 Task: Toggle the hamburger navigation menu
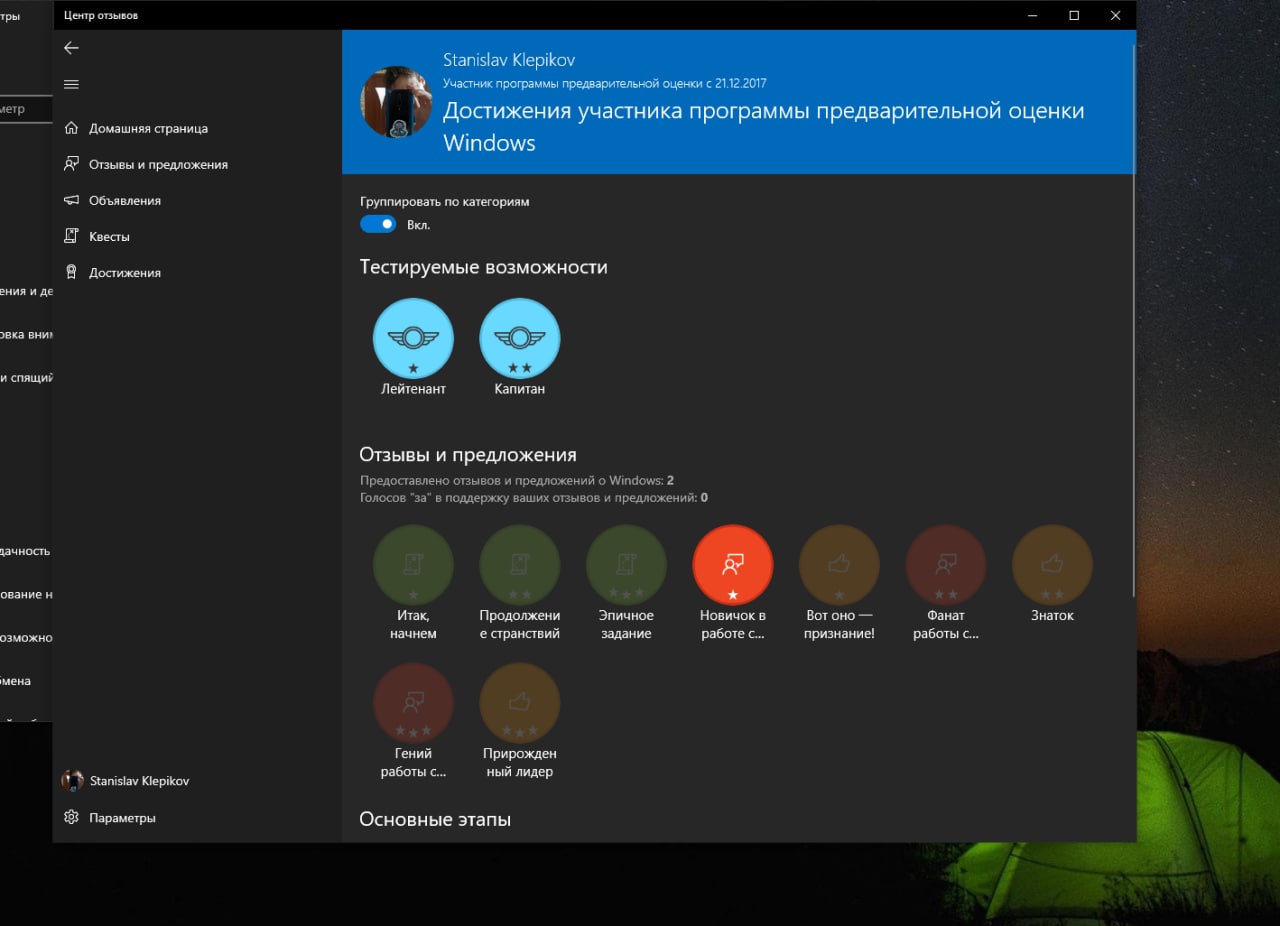70,84
